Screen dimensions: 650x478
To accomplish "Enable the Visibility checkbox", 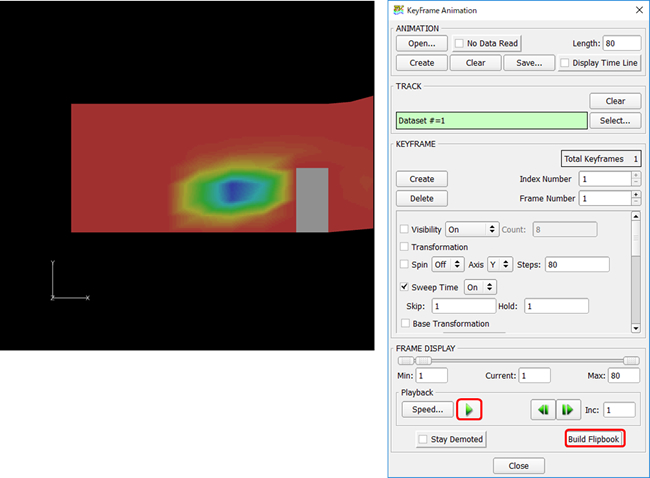I will (404, 229).
